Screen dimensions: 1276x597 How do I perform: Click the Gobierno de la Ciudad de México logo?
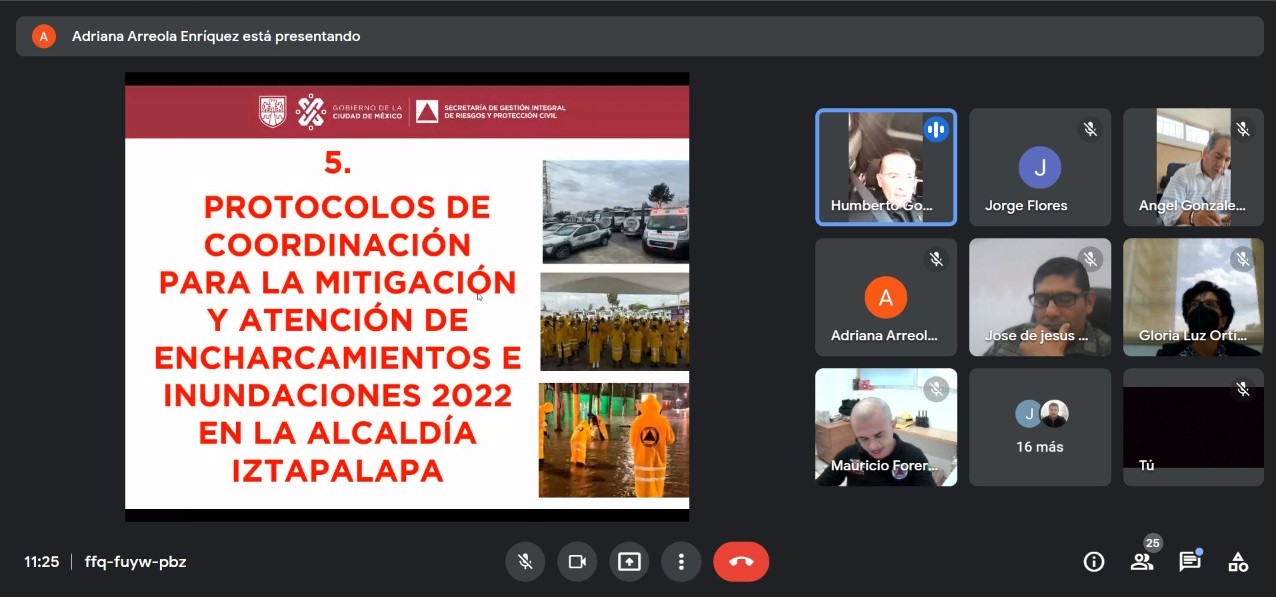coord(350,111)
